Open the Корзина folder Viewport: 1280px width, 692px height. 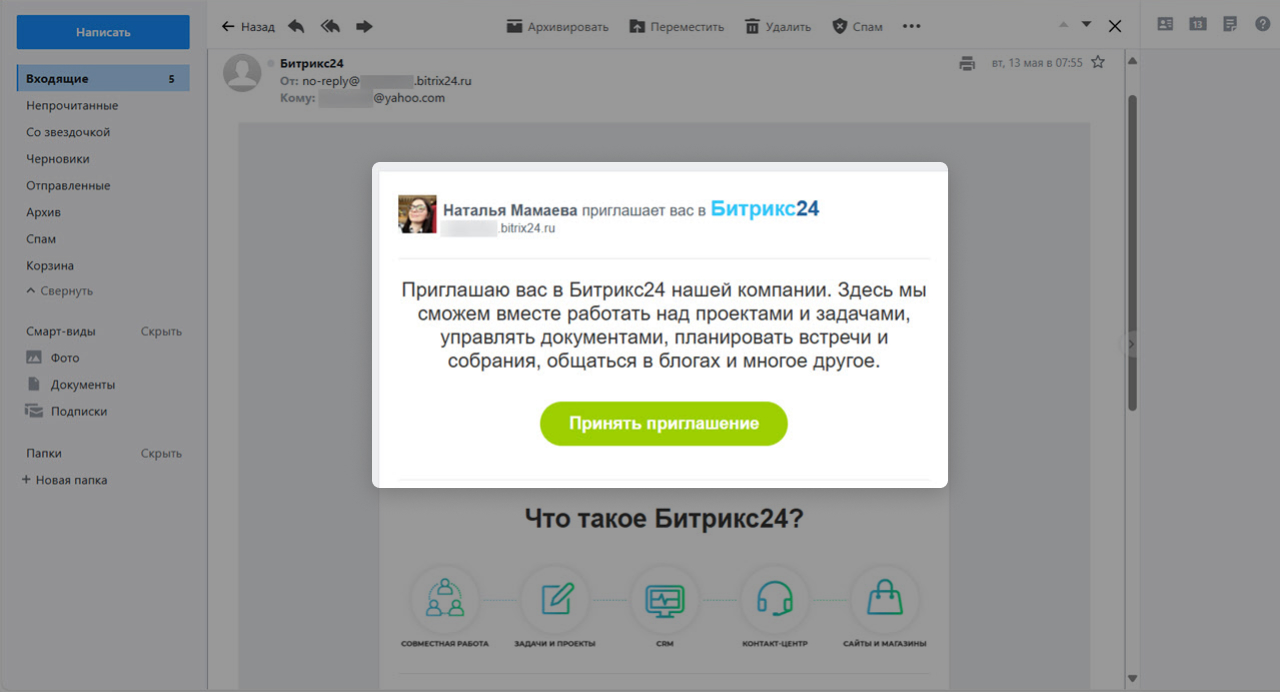50,266
